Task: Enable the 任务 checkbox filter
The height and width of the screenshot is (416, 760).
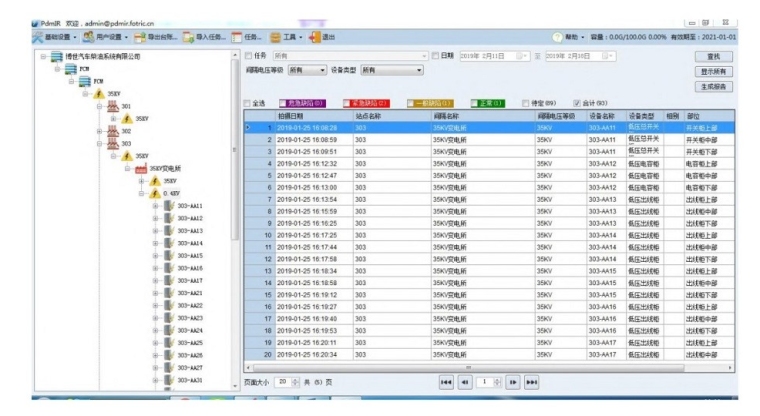Action: pyautogui.click(x=249, y=56)
